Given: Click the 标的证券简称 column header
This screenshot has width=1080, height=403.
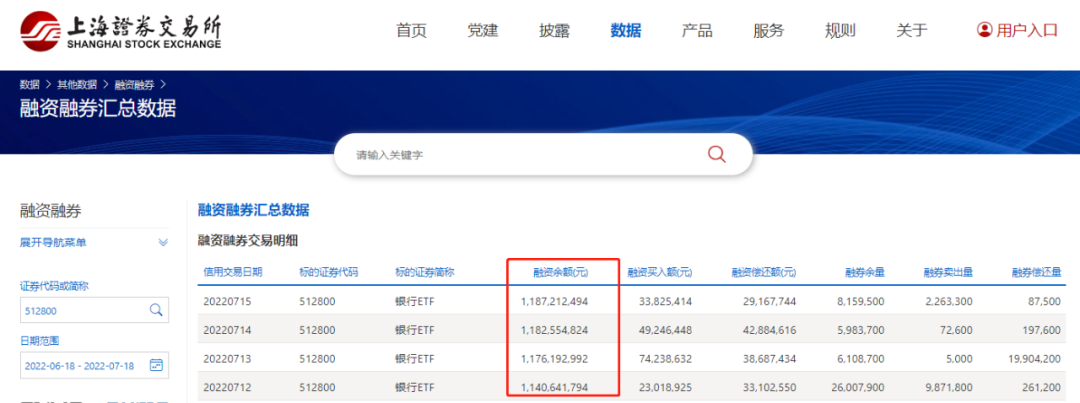Looking at the screenshot, I should click(x=425, y=272).
